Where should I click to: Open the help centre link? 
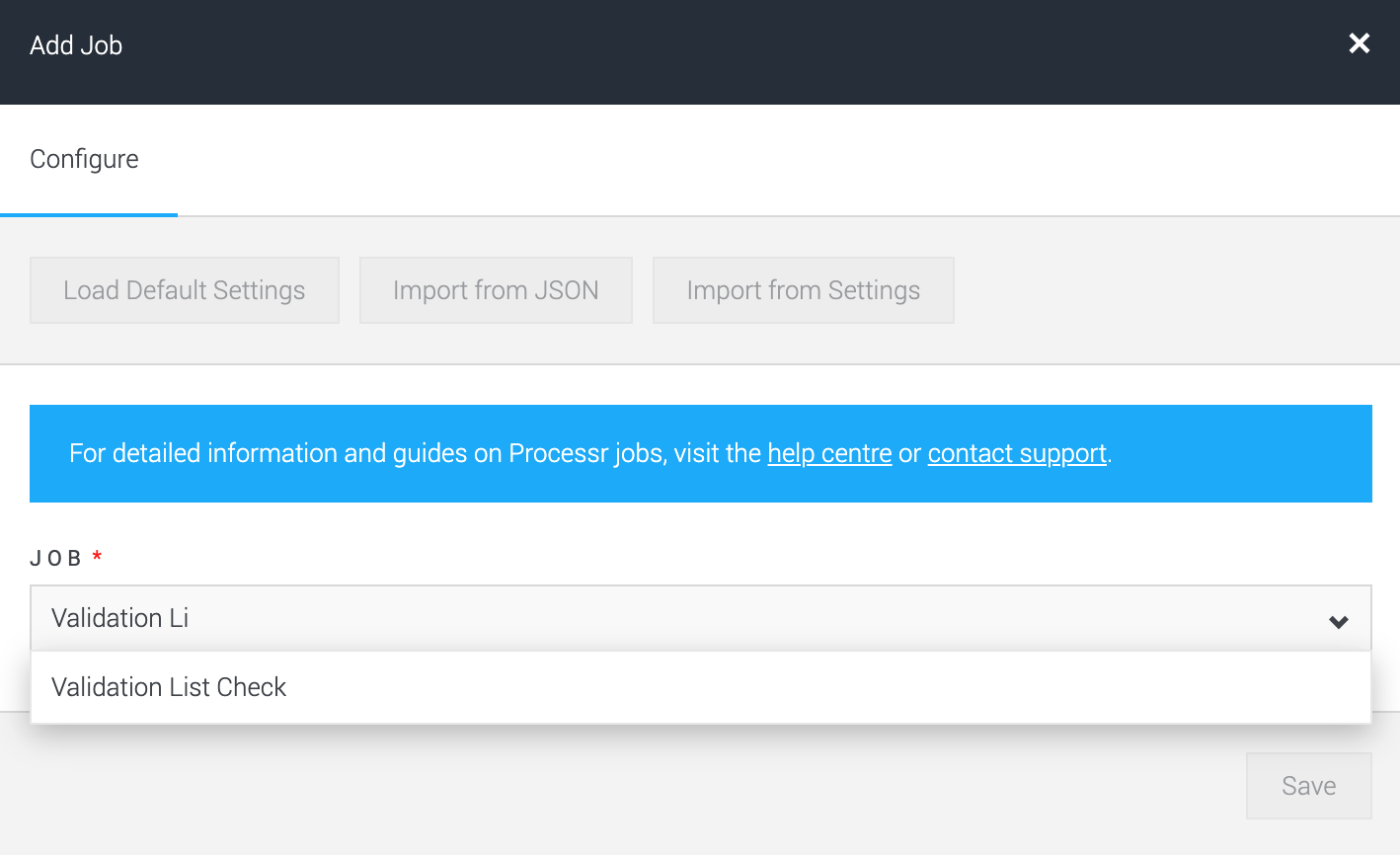(x=829, y=453)
